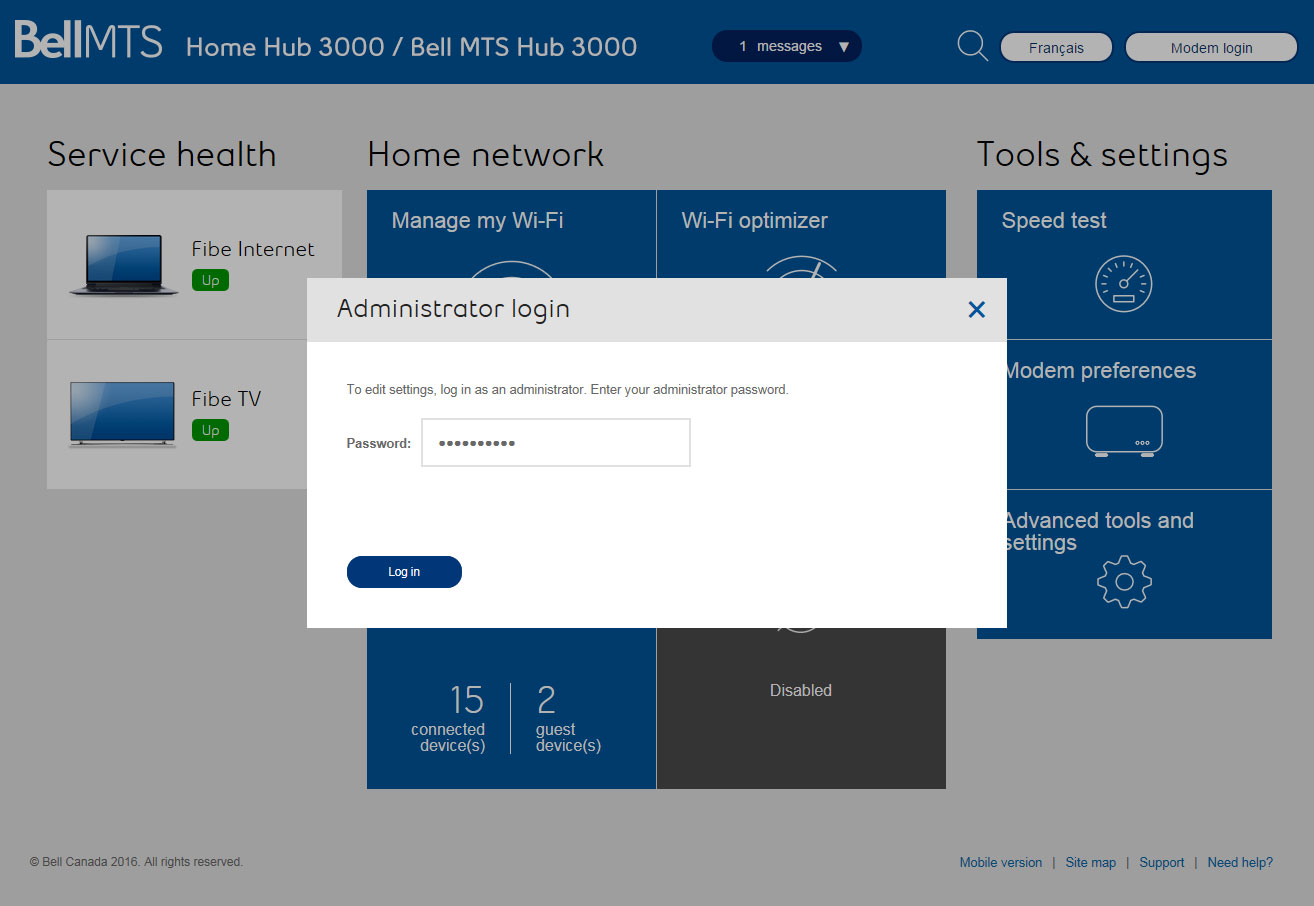This screenshot has height=906, width=1314.
Task: Click the Fibe TV Up status badge
Action: [x=210, y=430]
